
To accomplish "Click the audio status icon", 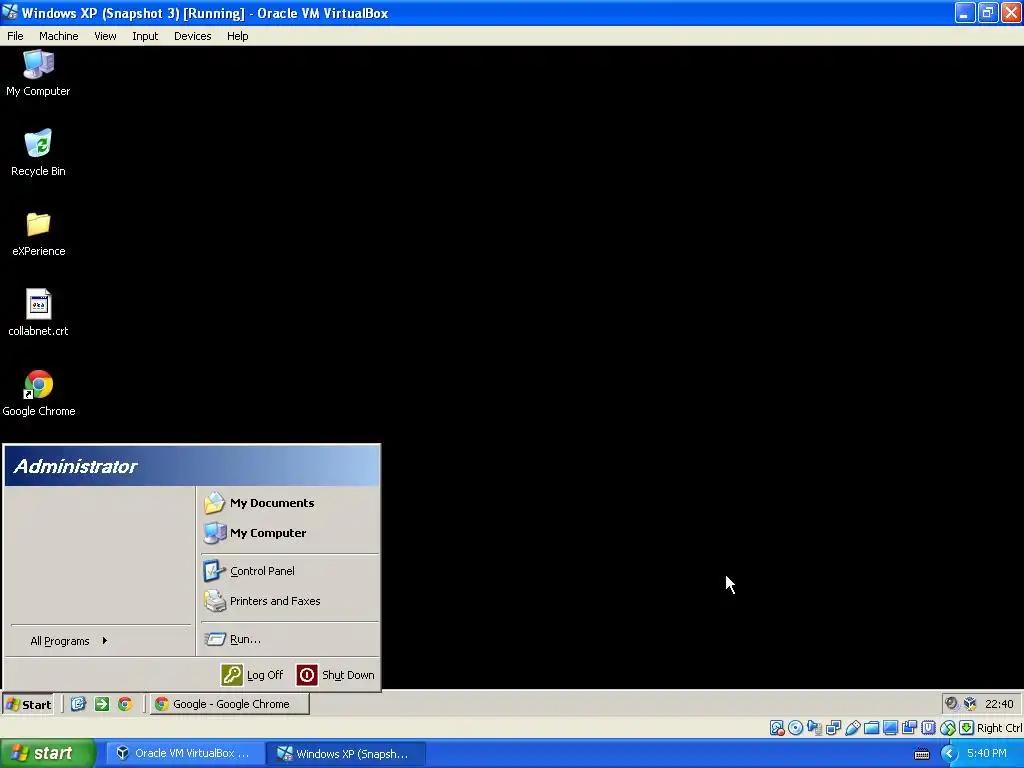I will (814, 728).
